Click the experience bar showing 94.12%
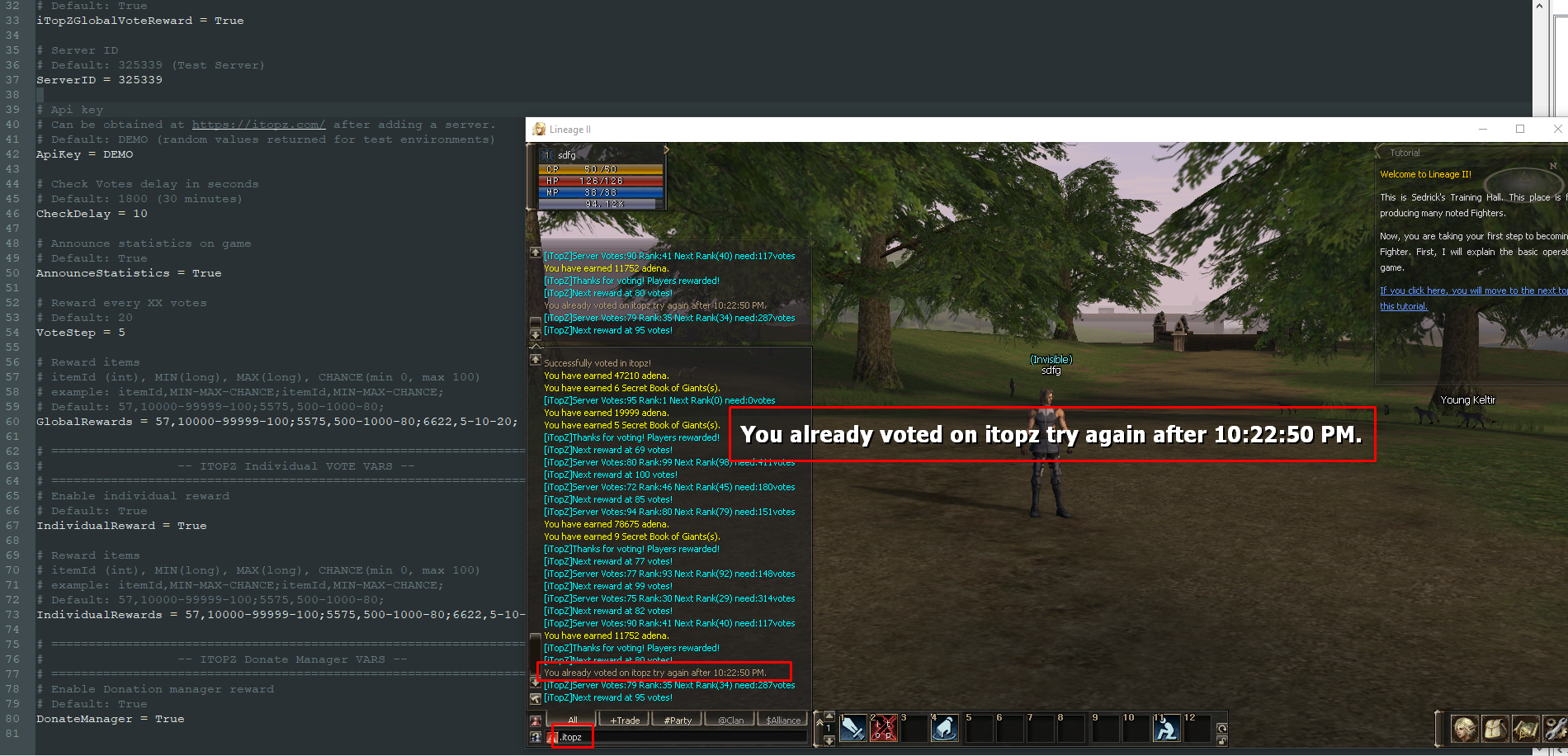Image resolution: width=1568 pixels, height=756 pixels. click(601, 204)
